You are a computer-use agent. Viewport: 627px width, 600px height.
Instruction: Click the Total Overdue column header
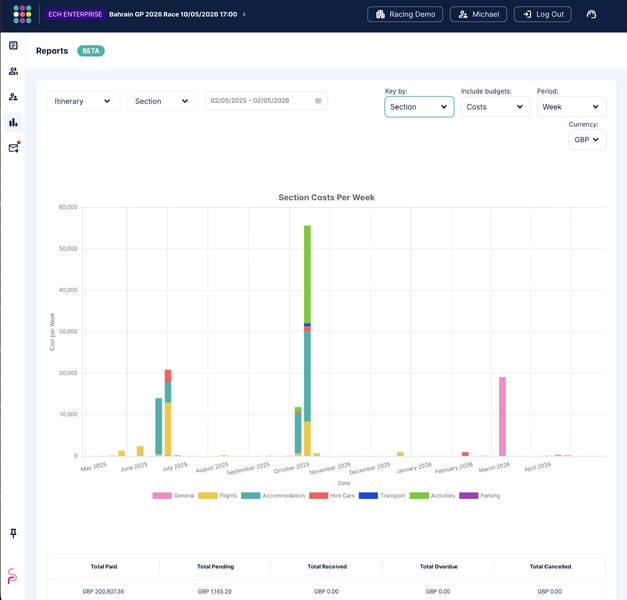click(439, 566)
